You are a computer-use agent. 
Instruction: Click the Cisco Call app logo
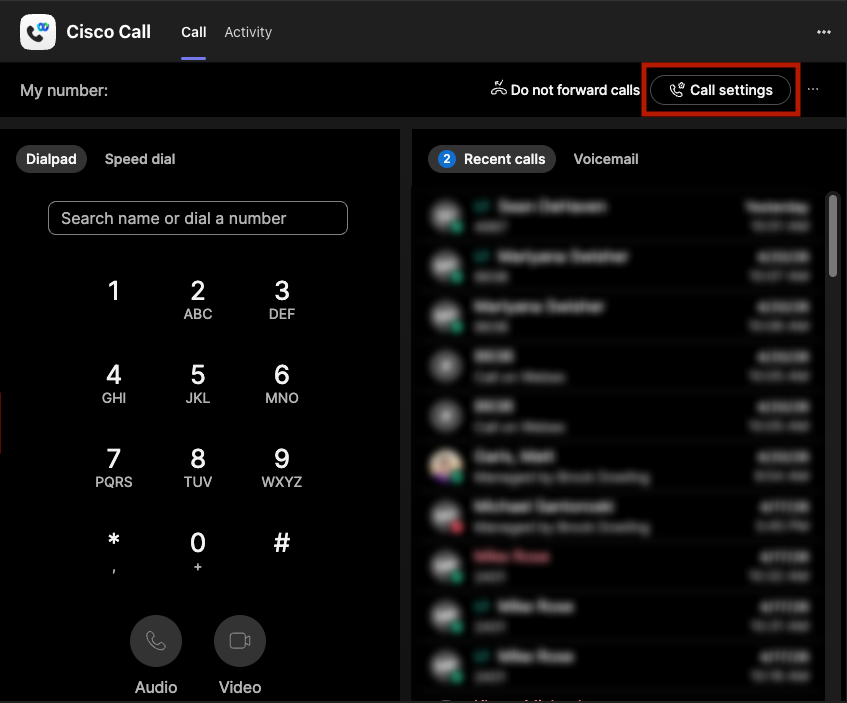click(x=38, y=32)
